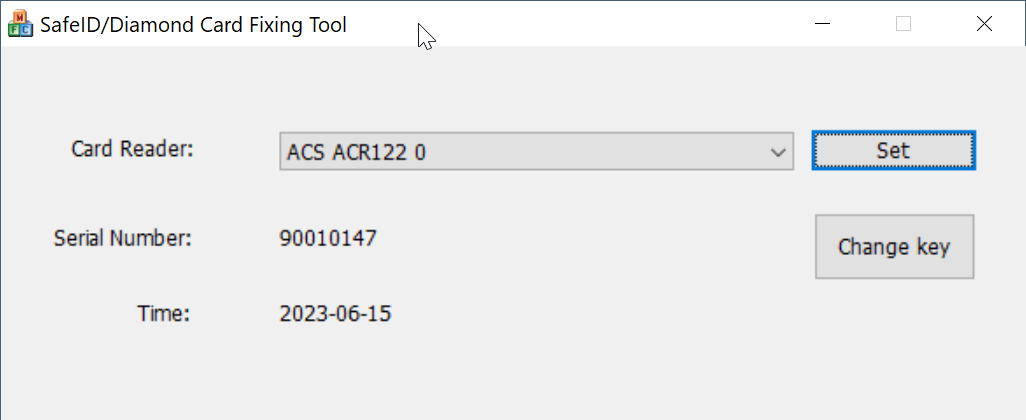Open the ACS ACR122 0 combo box
This screenshot has width=1026, height=420.
[x=520, y=152]
